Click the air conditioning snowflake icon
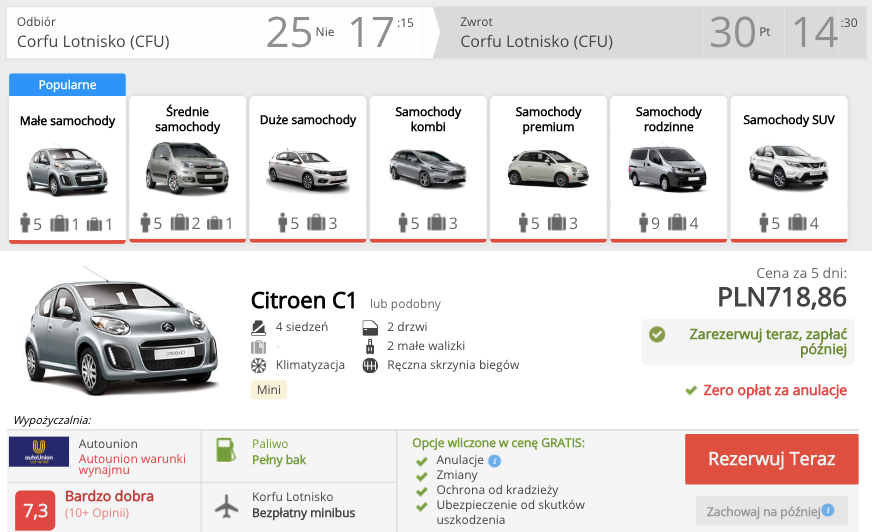This screenshot has width=872, height=532. (x=258, y=366)
